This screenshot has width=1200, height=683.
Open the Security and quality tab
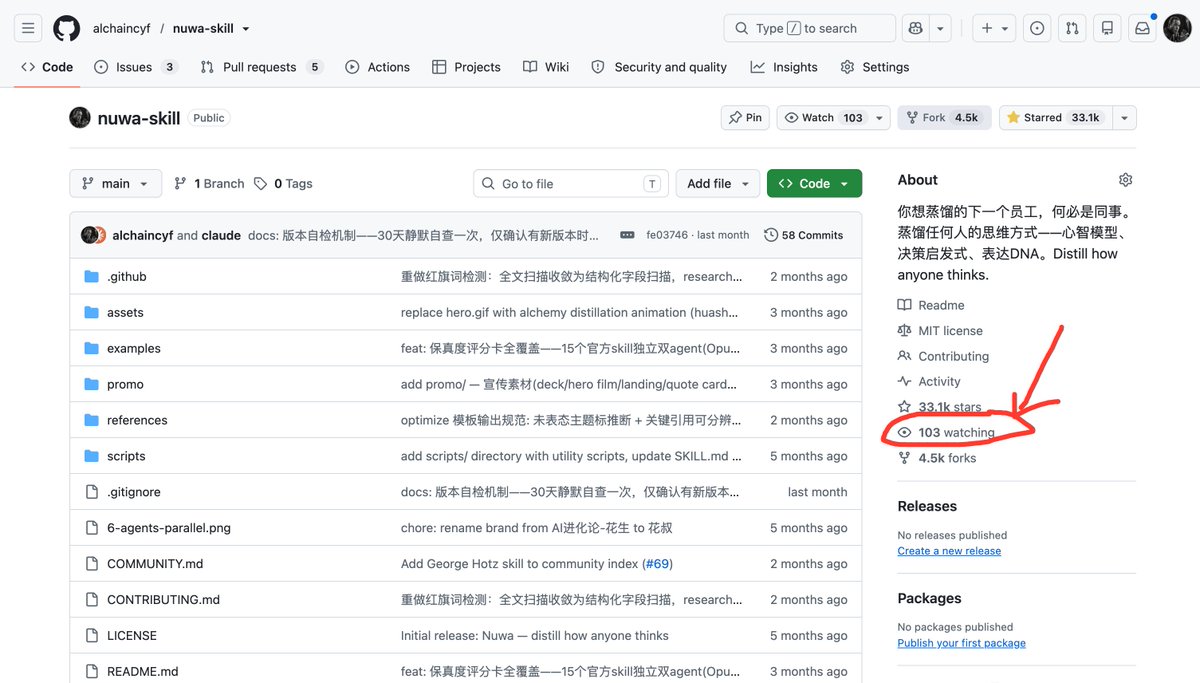659,67
